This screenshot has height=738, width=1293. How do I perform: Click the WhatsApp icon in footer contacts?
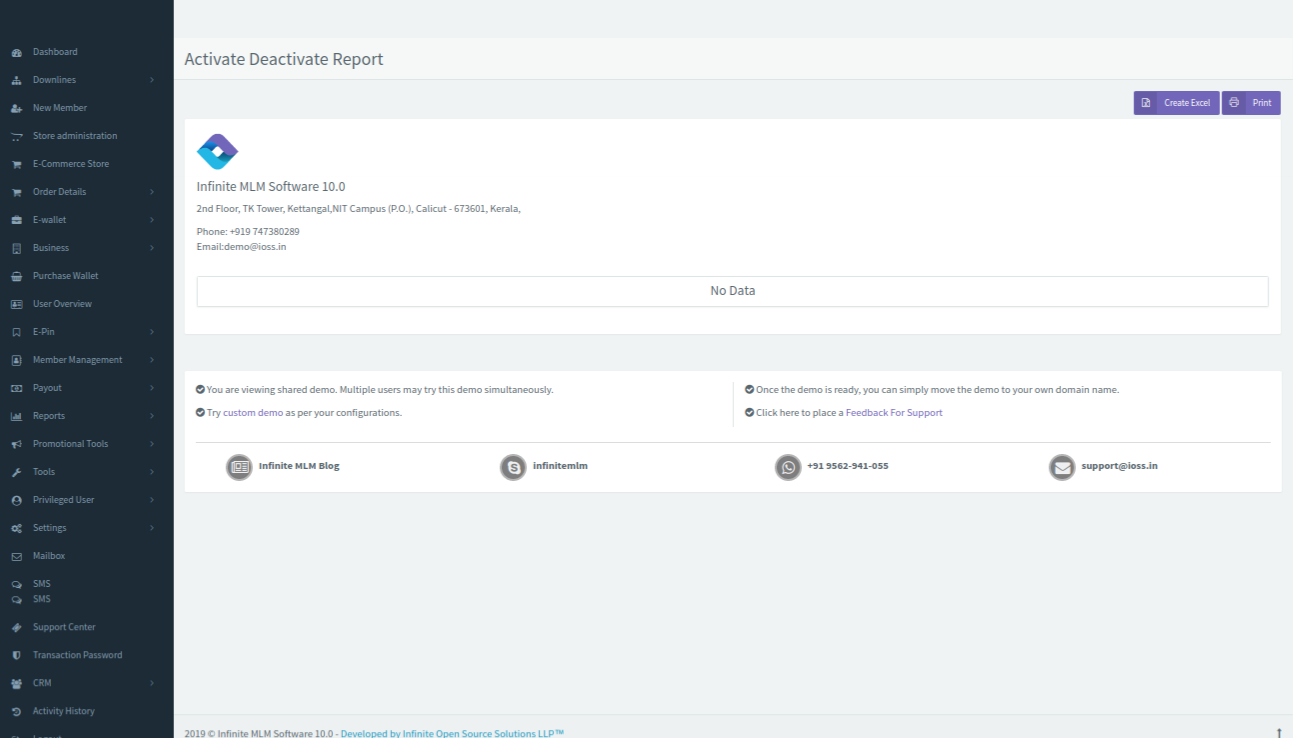point(788,467)
